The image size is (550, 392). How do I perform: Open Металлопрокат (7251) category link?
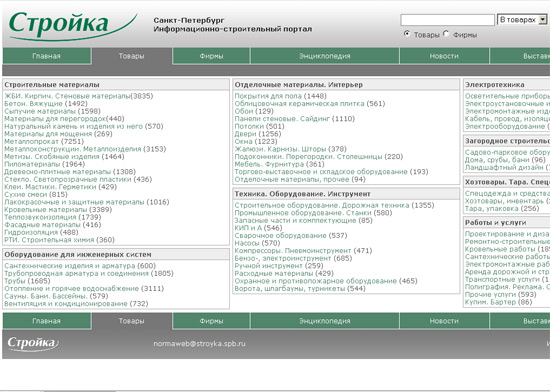point(44,142)
